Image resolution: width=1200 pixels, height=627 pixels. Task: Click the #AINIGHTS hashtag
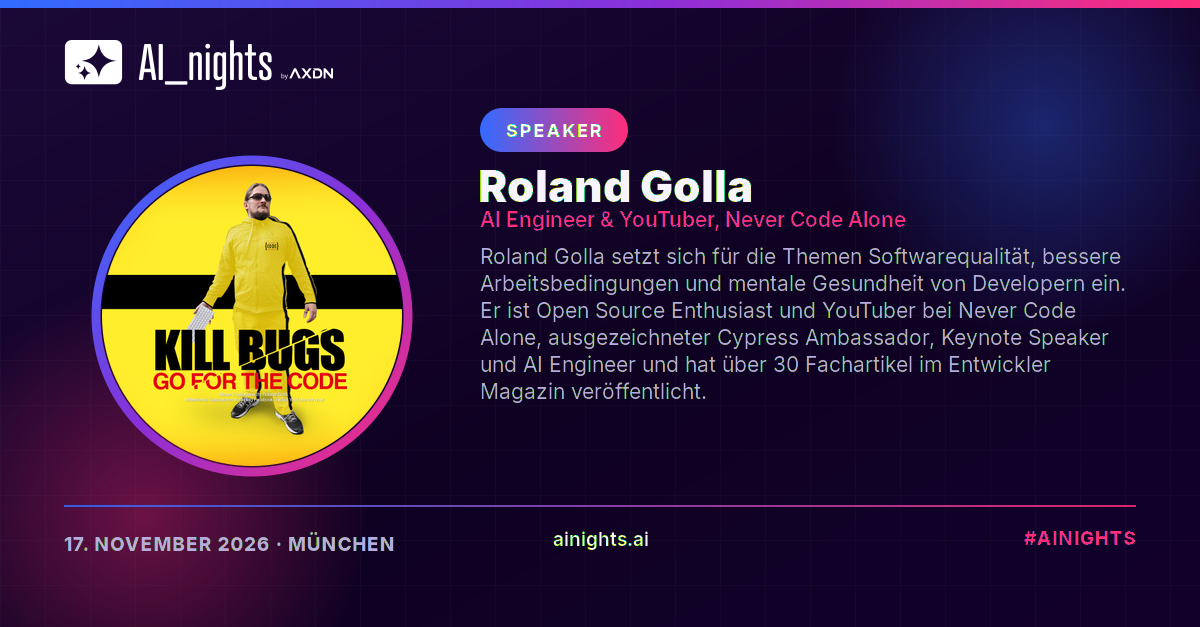[1080, 538]
